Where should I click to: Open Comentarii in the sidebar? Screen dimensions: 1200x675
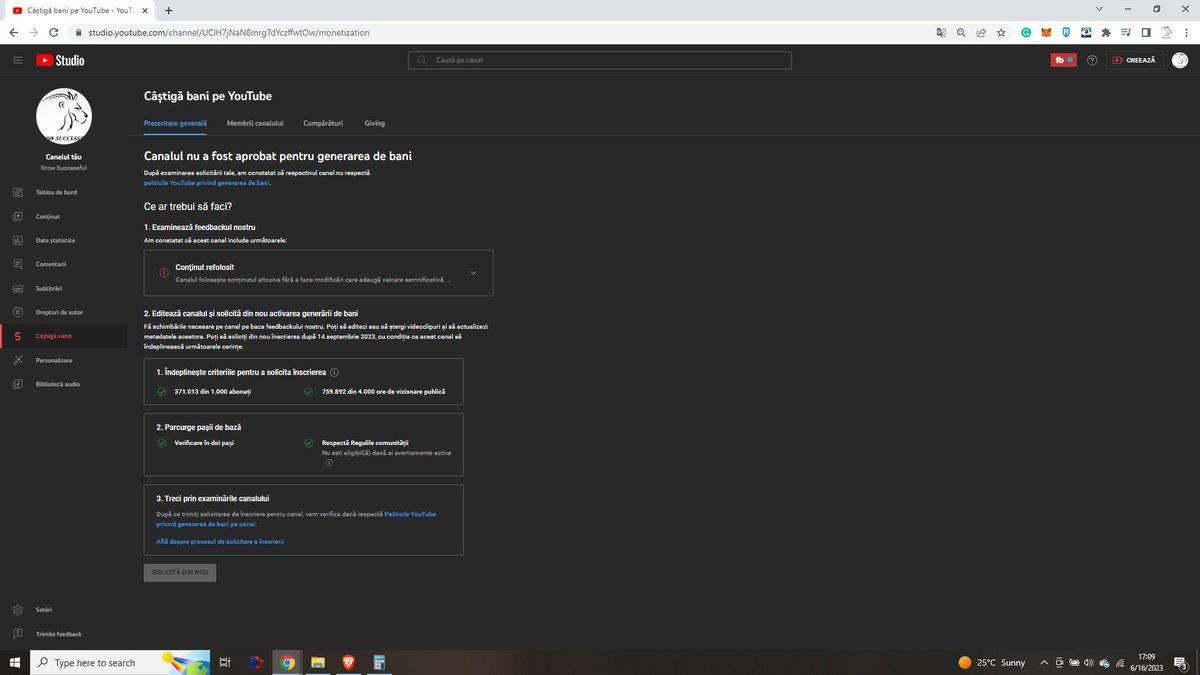63,264
